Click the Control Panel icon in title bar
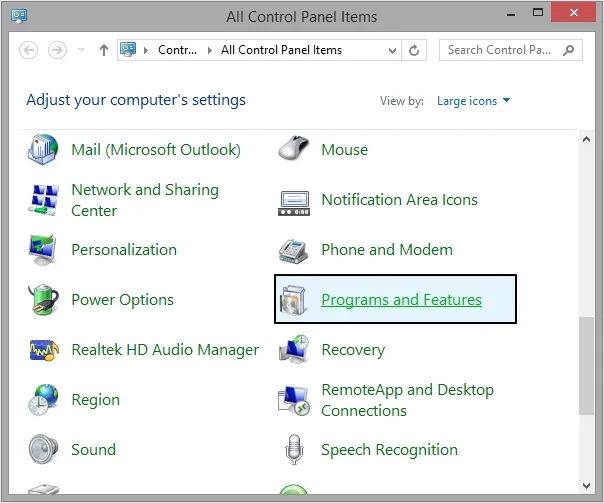Screen dimensions: 604x503 tap(19, 16)
